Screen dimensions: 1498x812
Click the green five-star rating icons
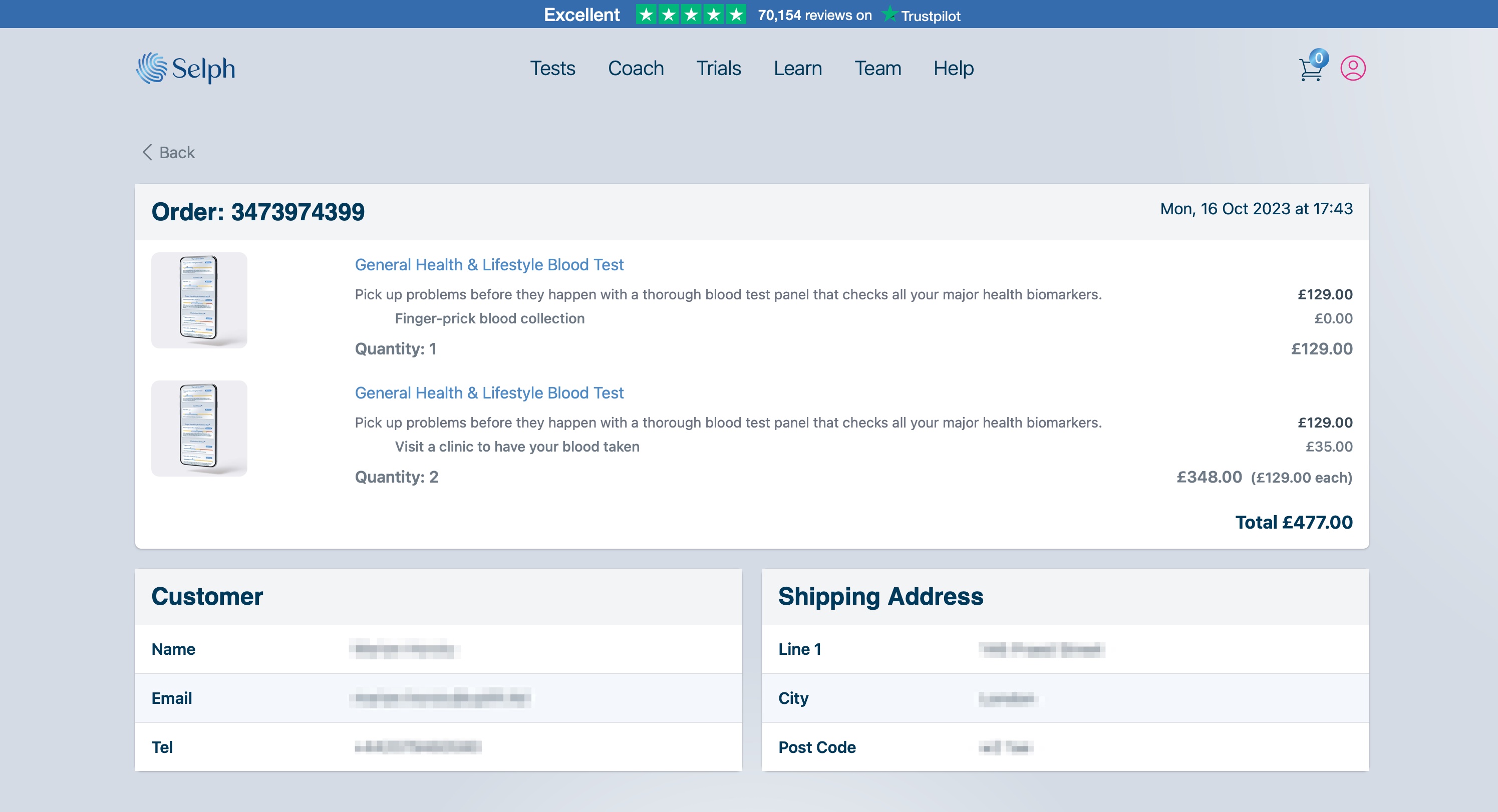pyautogui.click(x=690, y=15)
